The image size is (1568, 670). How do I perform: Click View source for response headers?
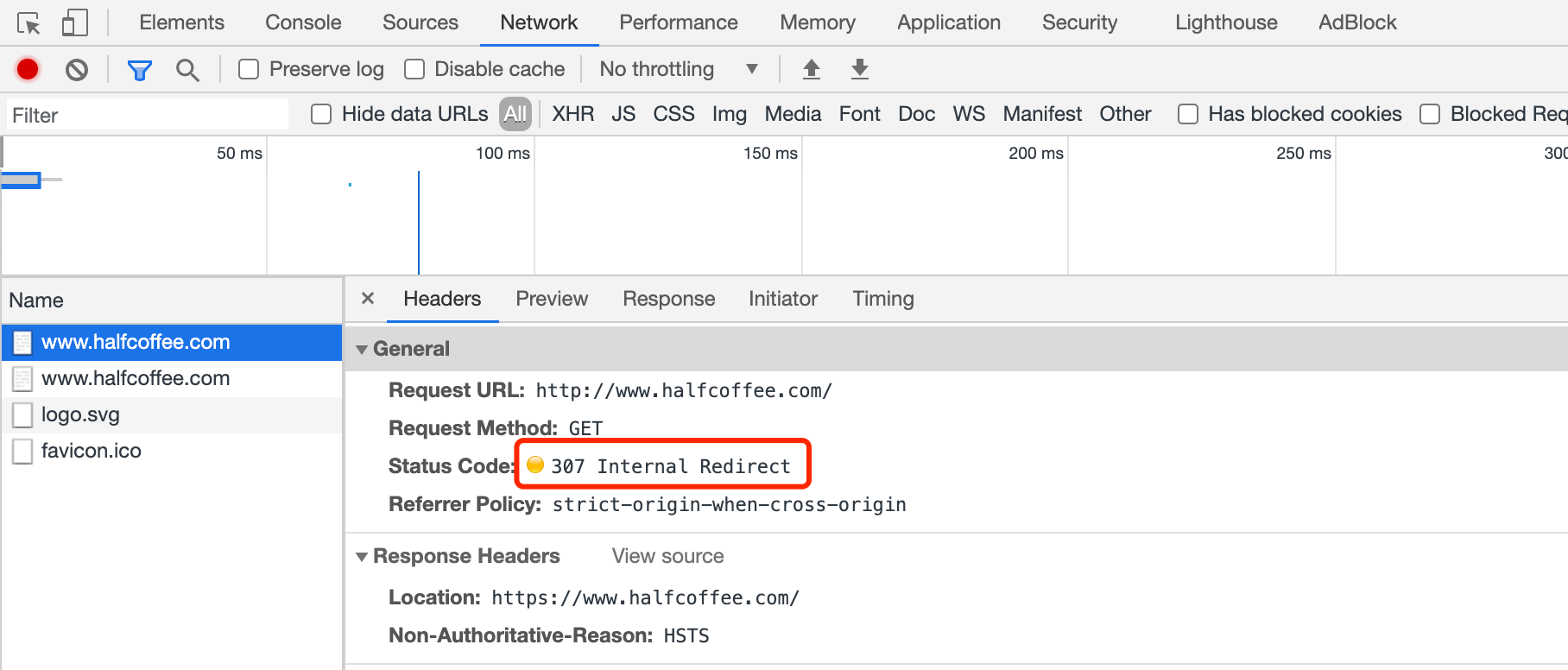pyautogui.click(x=668, y=557)
